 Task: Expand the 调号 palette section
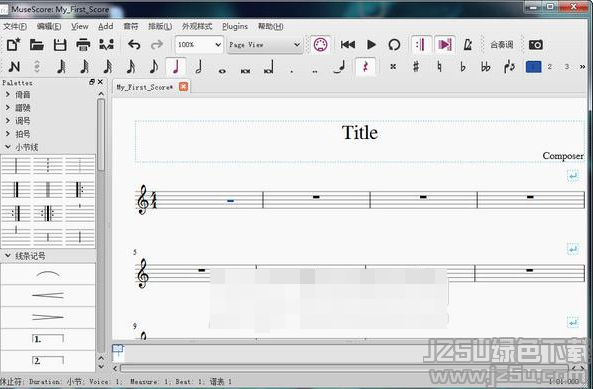coord(23,121)
